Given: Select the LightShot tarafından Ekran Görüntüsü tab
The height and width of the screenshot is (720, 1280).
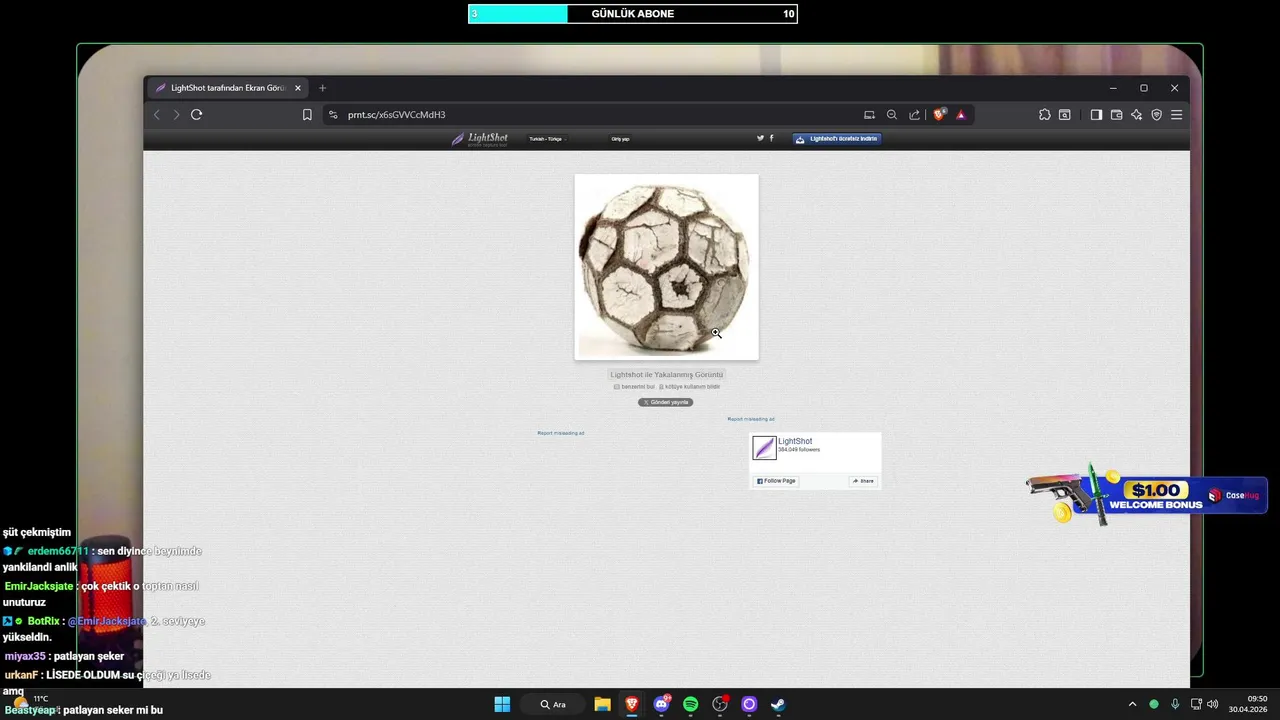Looking at the screenshot, I should pos(227,88).
